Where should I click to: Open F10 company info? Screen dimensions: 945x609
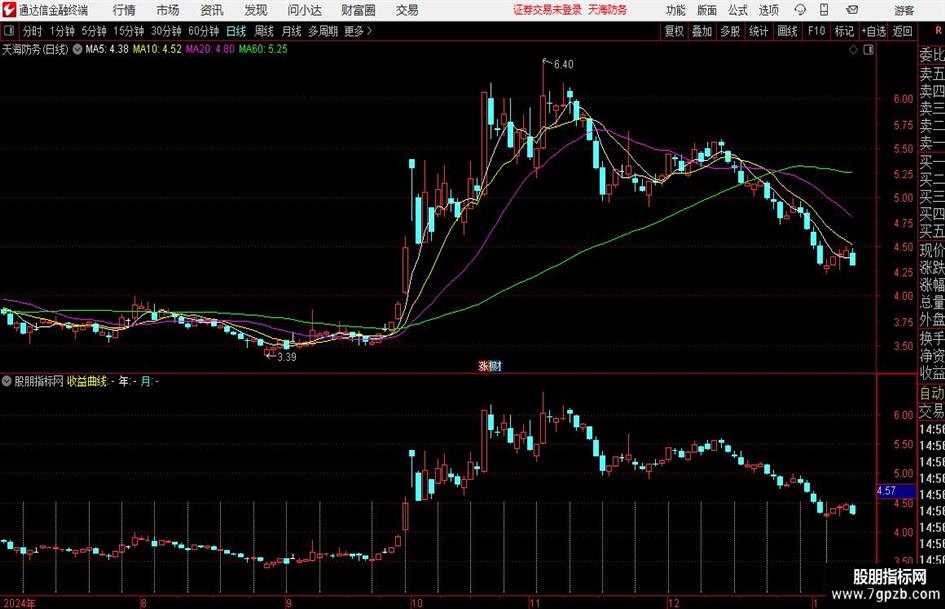tap(816, 31)
